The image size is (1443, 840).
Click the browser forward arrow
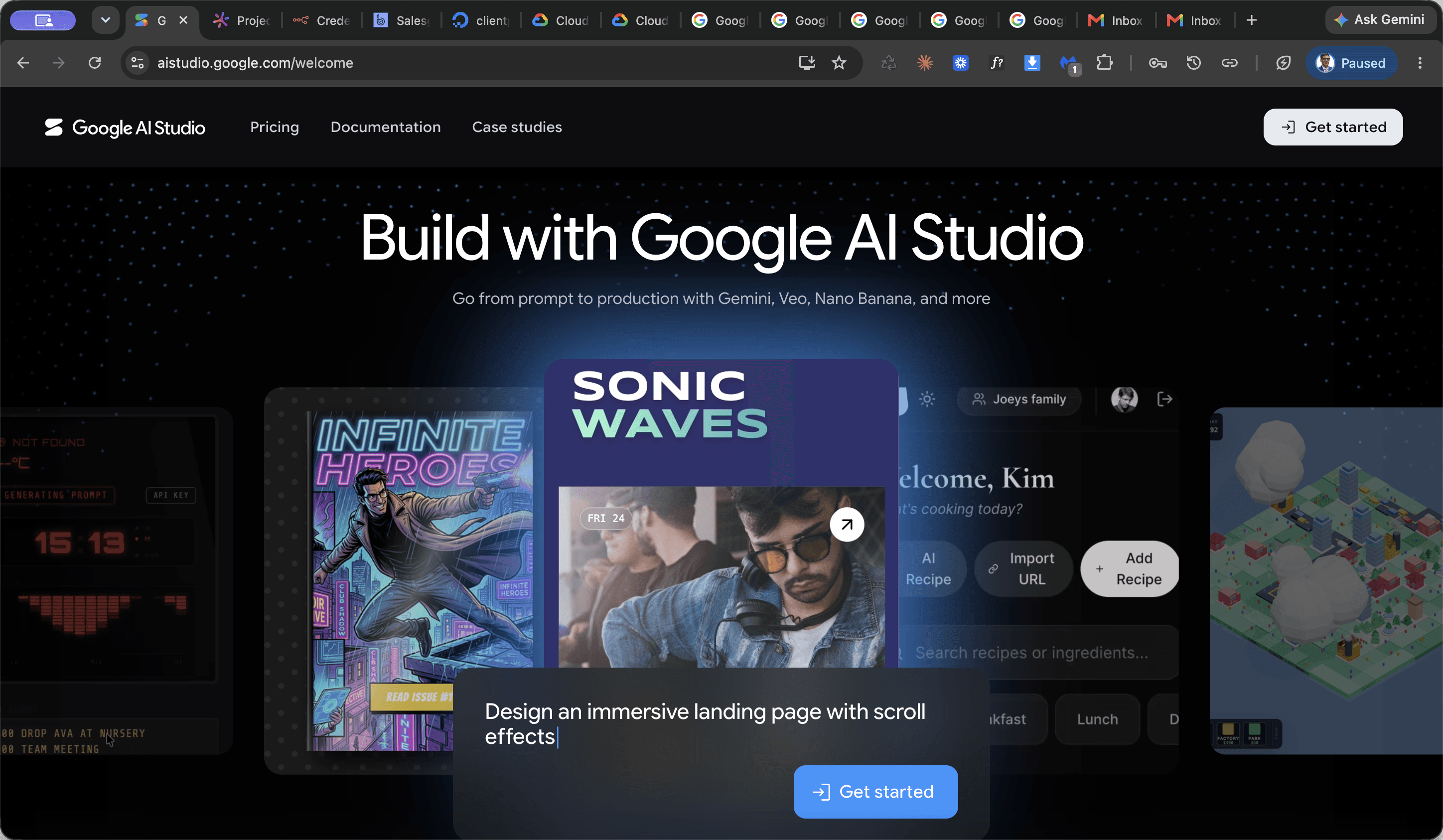click(58, 63)
